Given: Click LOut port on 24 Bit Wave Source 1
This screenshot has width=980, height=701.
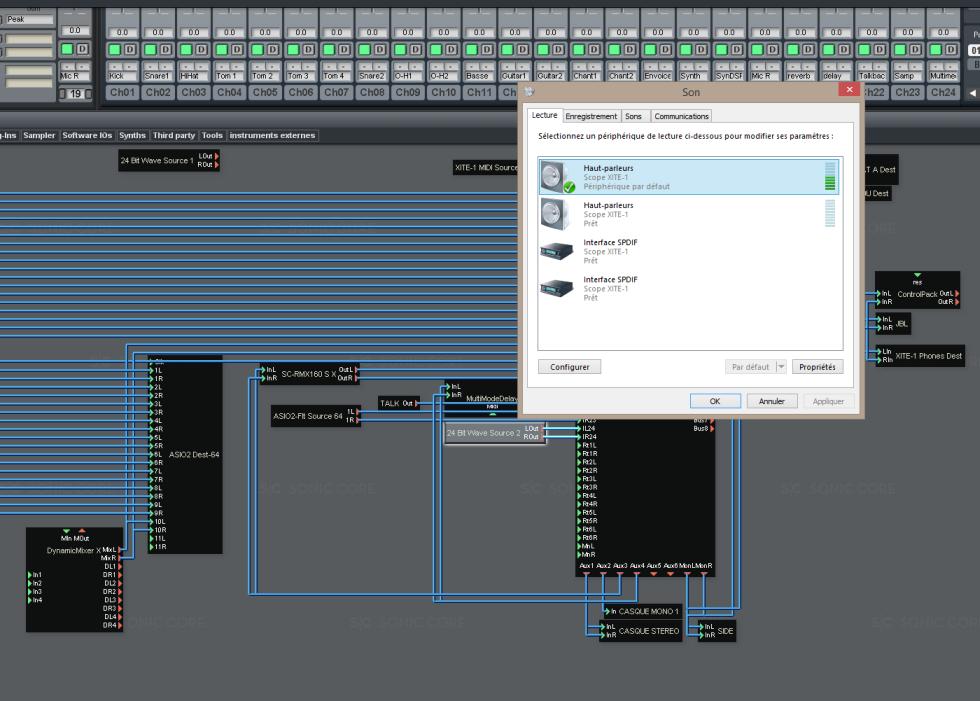Looking at the screenshot, I should (x=217, y=156).
